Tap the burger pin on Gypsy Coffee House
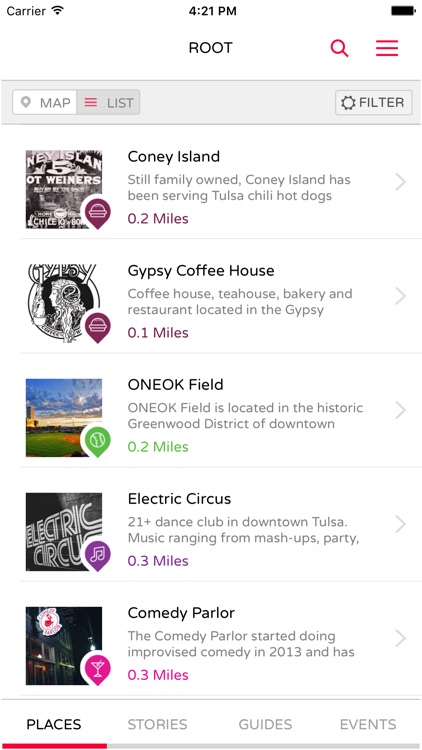 [98, 327]
